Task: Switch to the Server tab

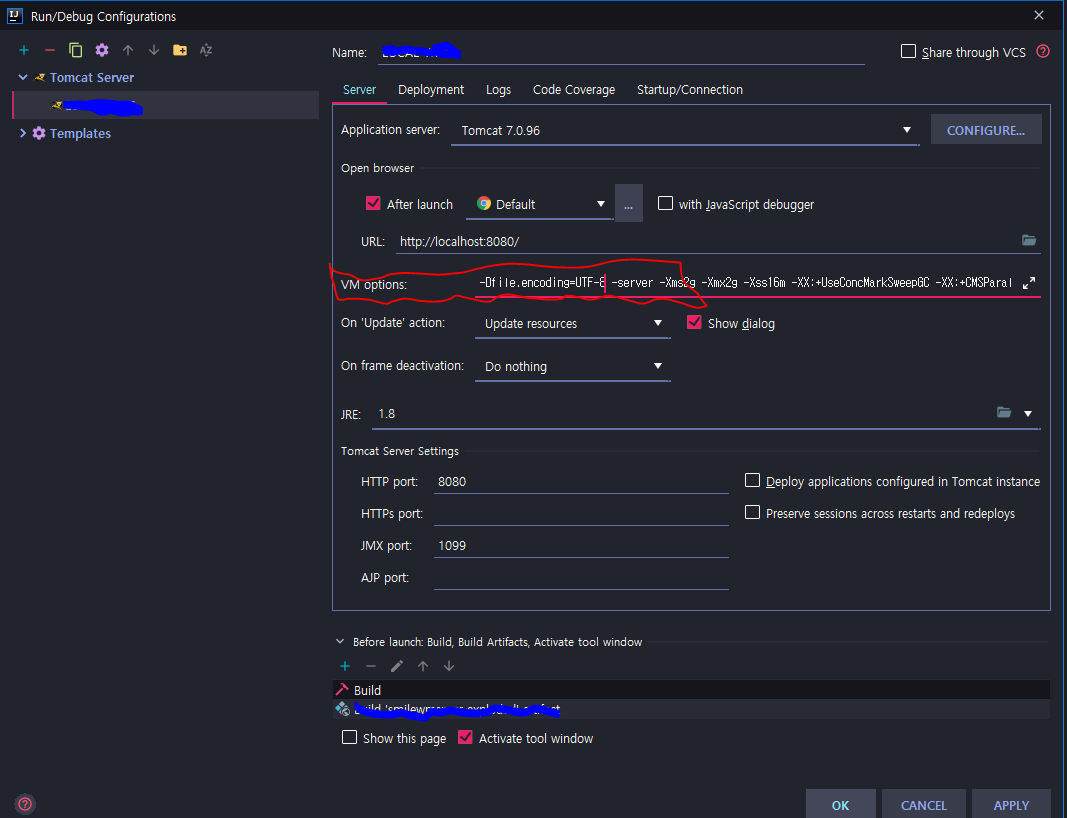Action: [x=359, y=90]
